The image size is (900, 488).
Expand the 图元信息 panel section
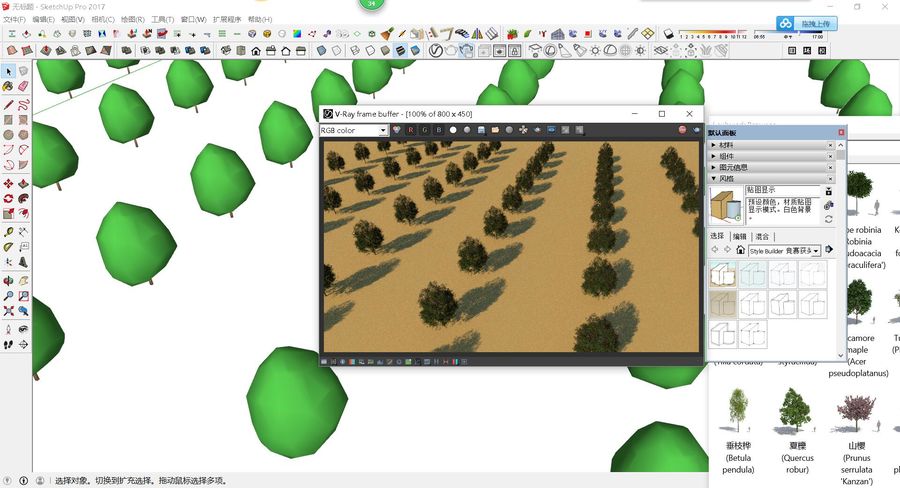click(773, 167)
